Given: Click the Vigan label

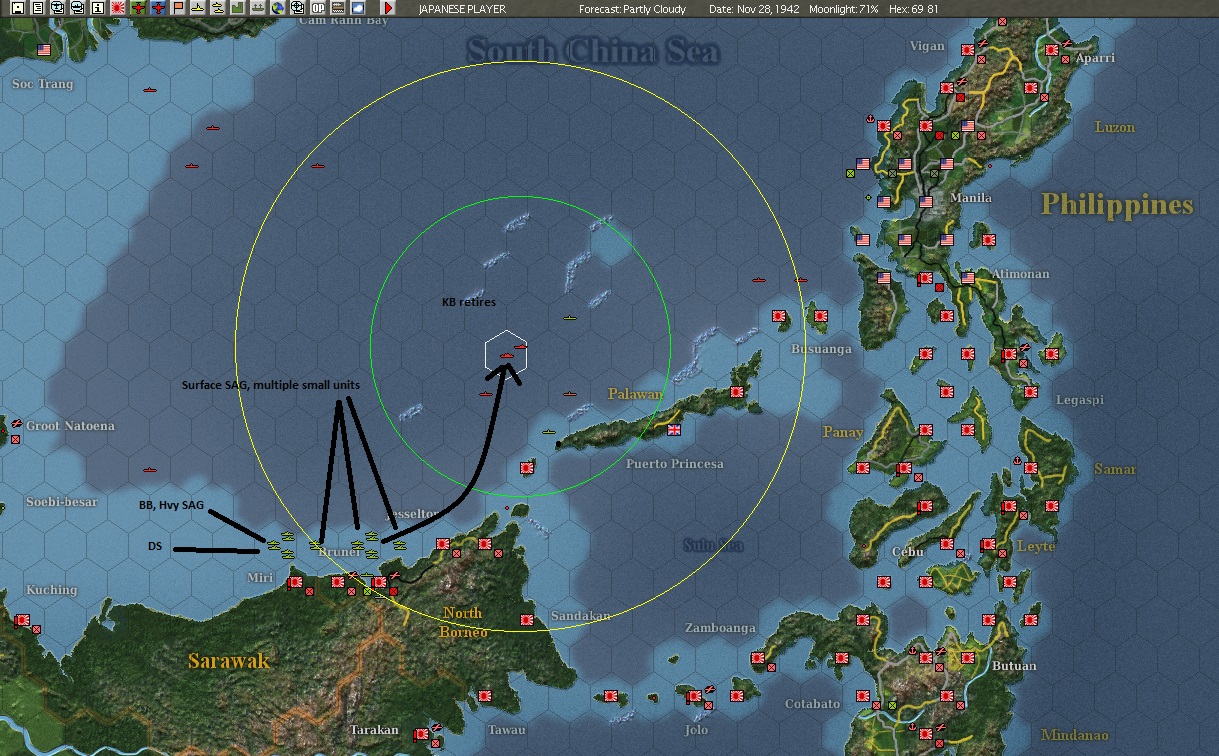Looking at the screenshot, I should click(927, 46).
